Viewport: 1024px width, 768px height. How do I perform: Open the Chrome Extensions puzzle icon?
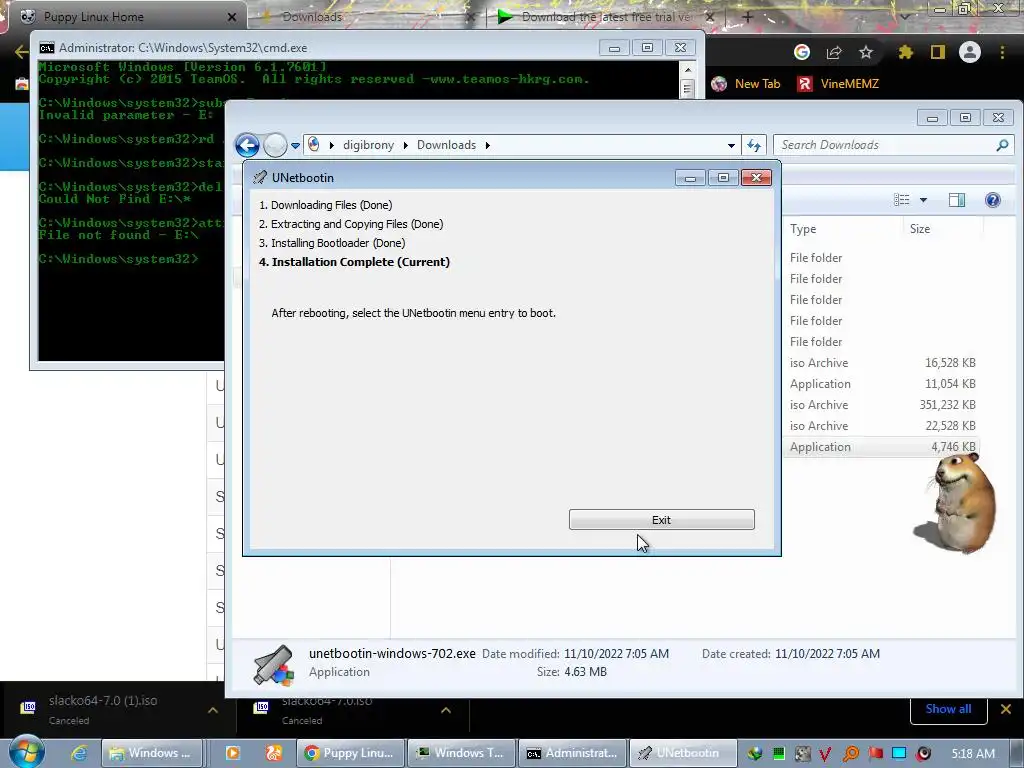point(906,52)
